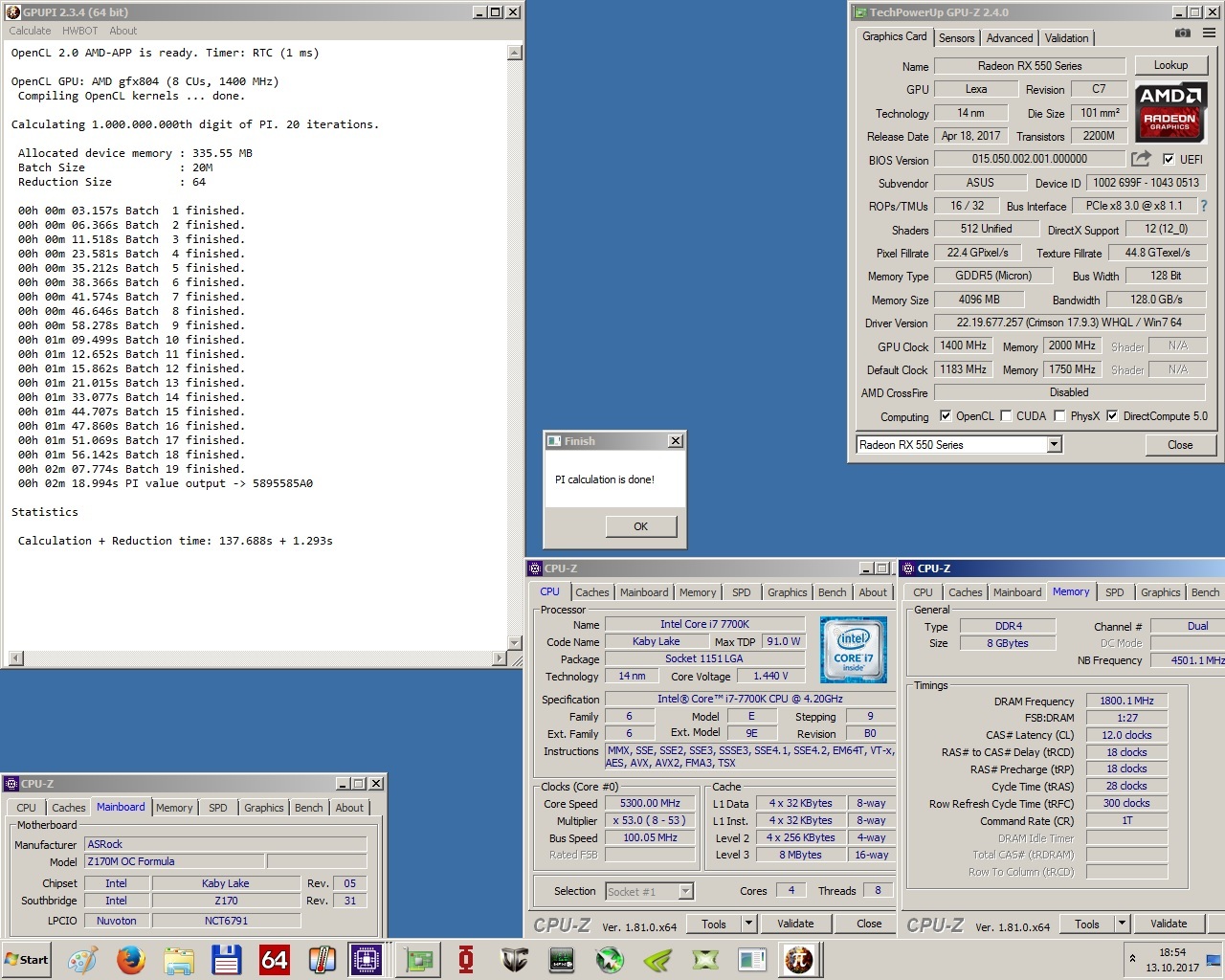Click GPUPI horizontal scrollbar right arrow

[498, 658]
